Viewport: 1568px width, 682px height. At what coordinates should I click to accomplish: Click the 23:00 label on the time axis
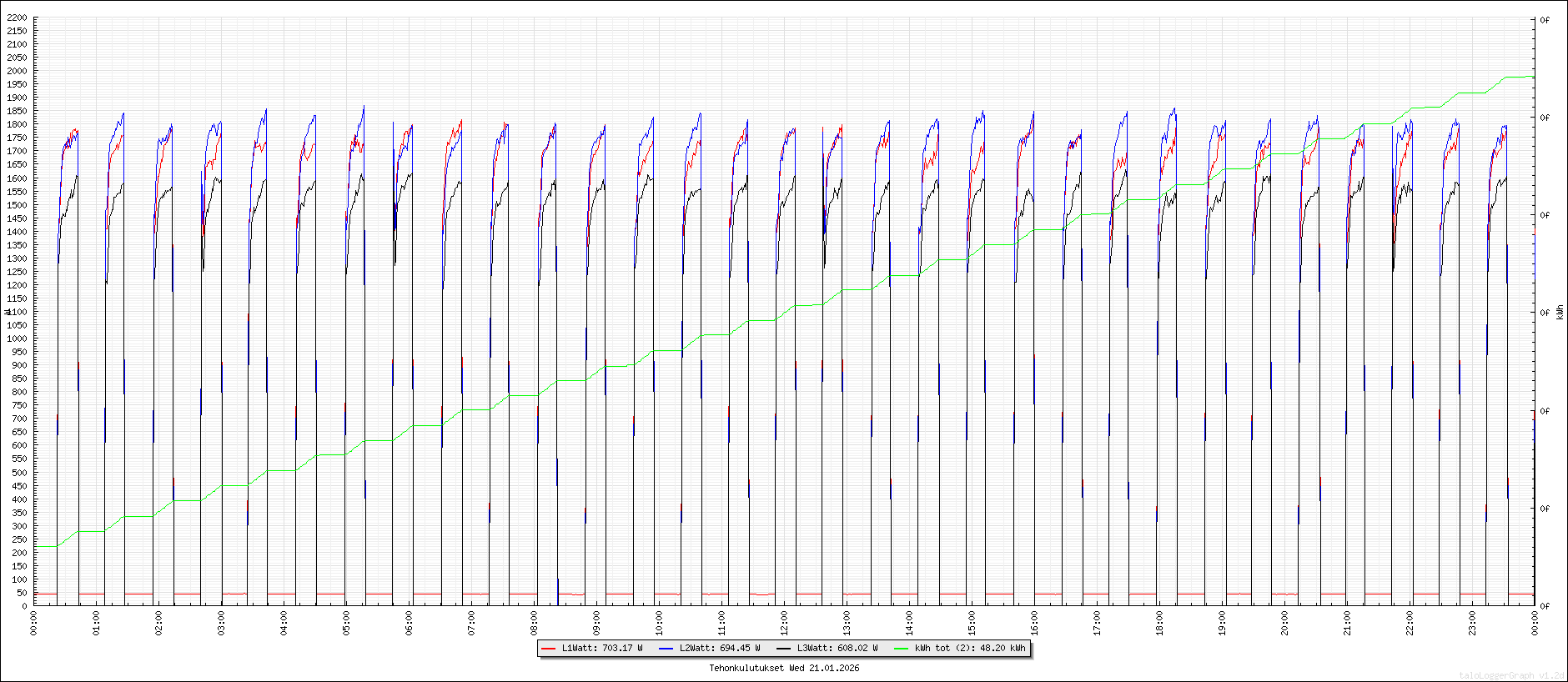(1472, 623)
